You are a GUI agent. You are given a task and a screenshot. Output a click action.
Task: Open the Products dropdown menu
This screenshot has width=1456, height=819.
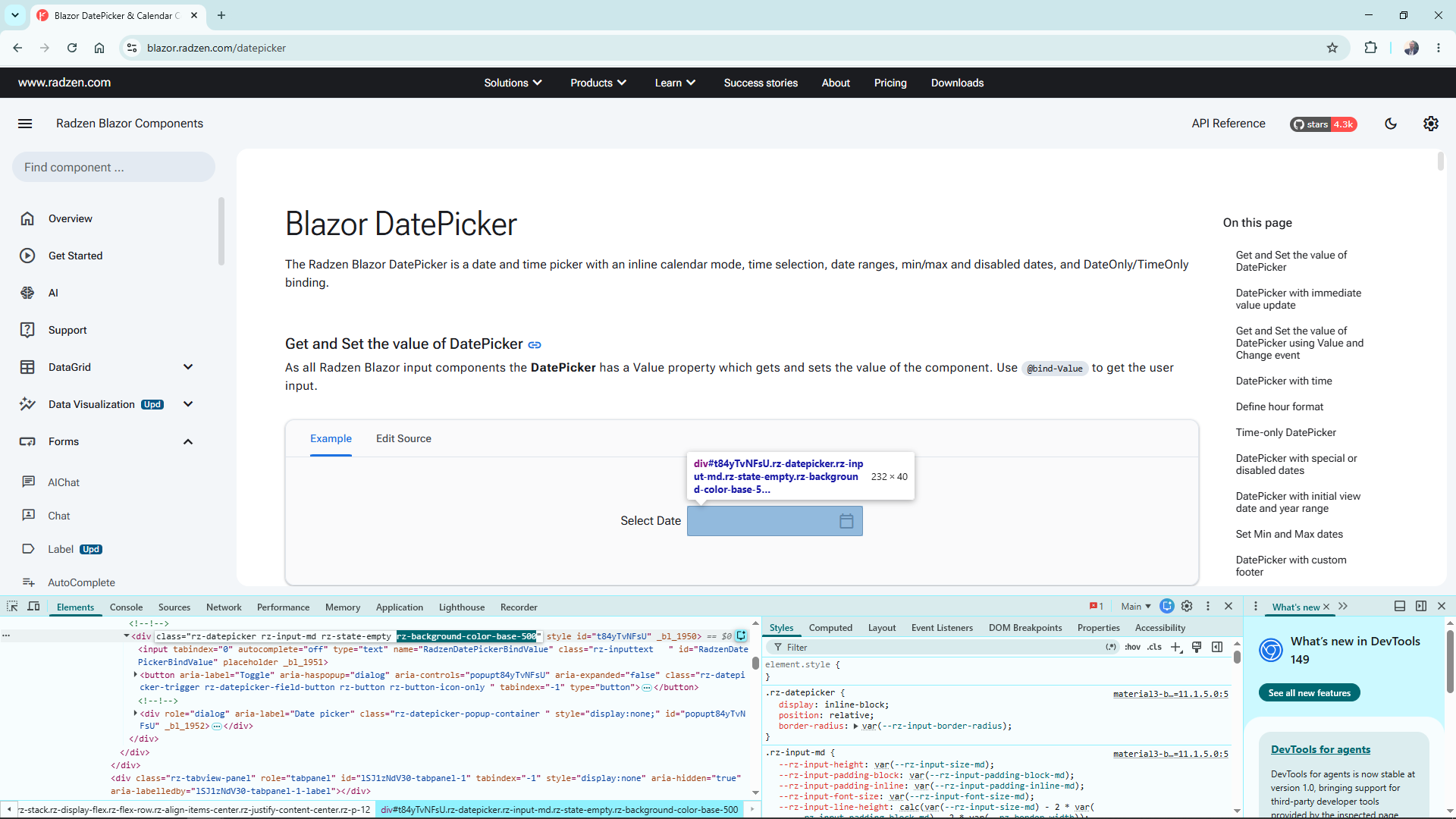point(598,83)
